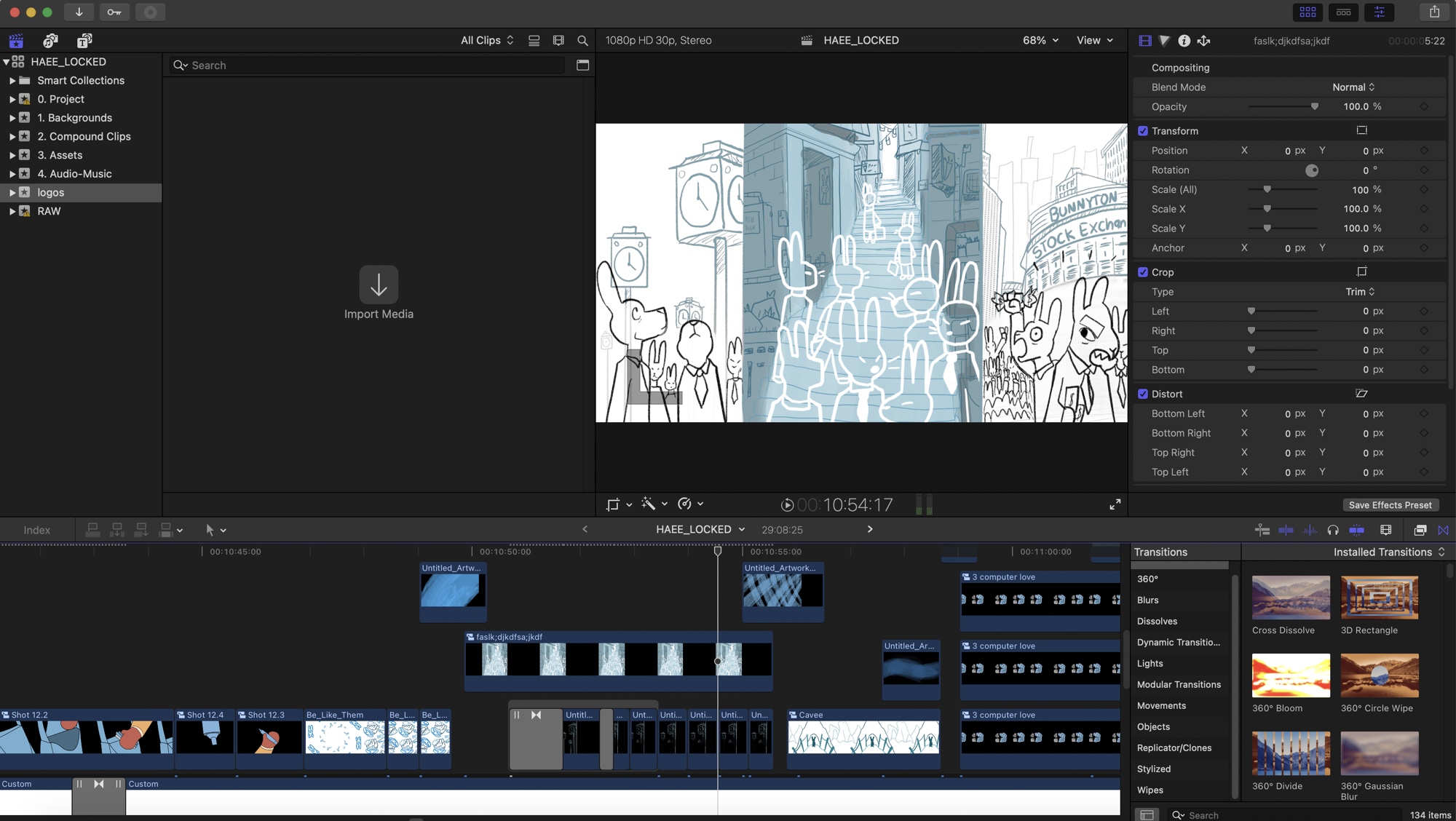Uncheck the Transform checkbox
The image size is (1456, 821).
tap(1143, 131)
